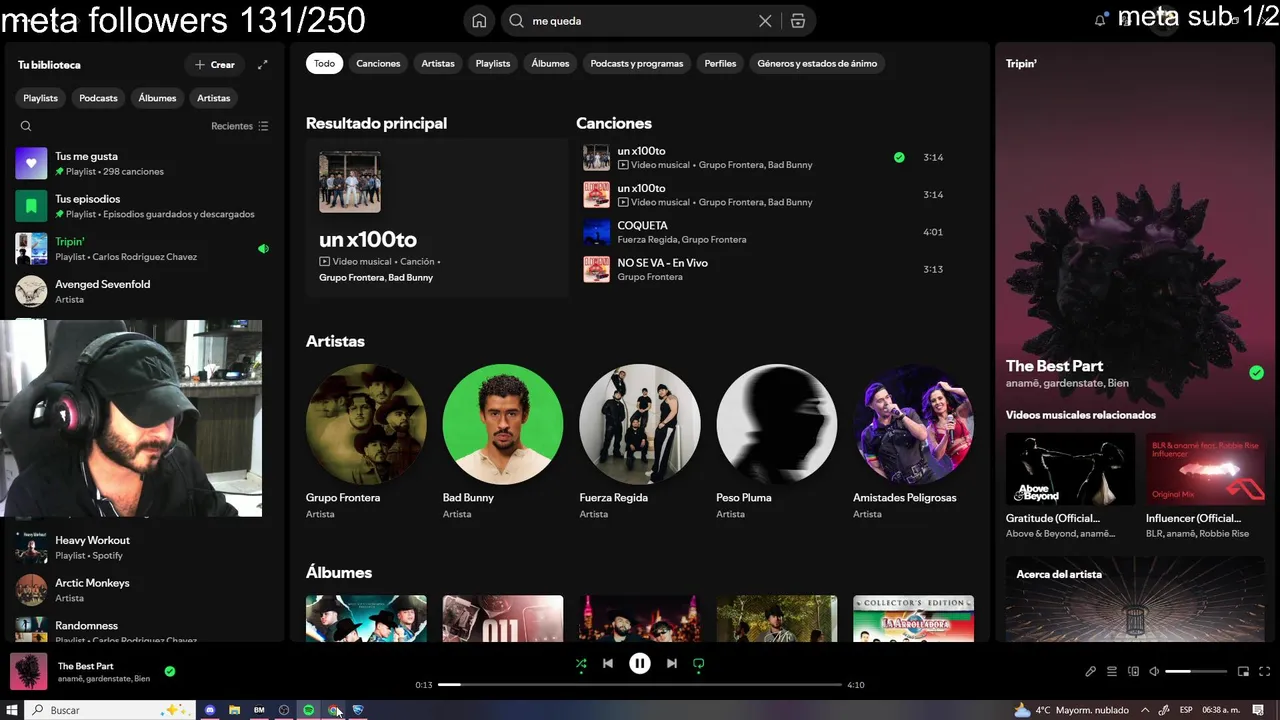The image size is (1280, 720).
Task: Toggle shuffle playback
Action: [x=581, y=663]
